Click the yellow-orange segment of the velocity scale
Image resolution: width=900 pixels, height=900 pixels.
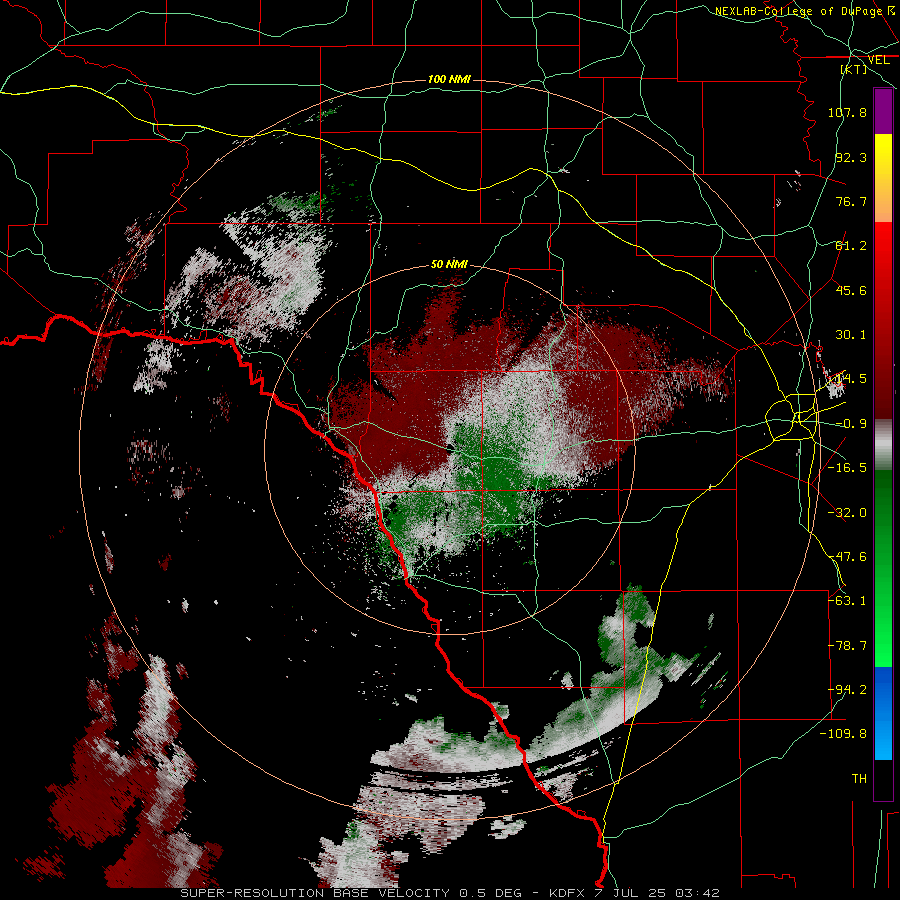pos(883,178)
